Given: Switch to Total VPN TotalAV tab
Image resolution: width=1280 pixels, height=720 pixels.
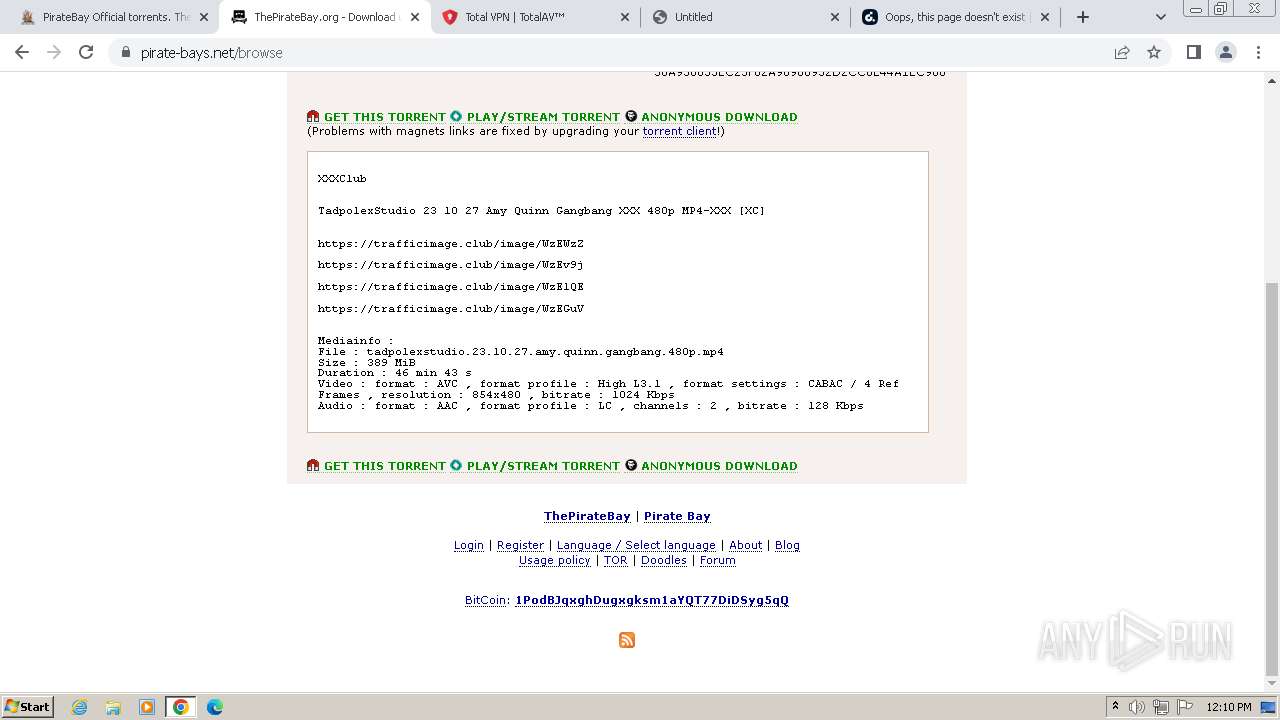Looking at the screenshot, I should coord(536,17).
